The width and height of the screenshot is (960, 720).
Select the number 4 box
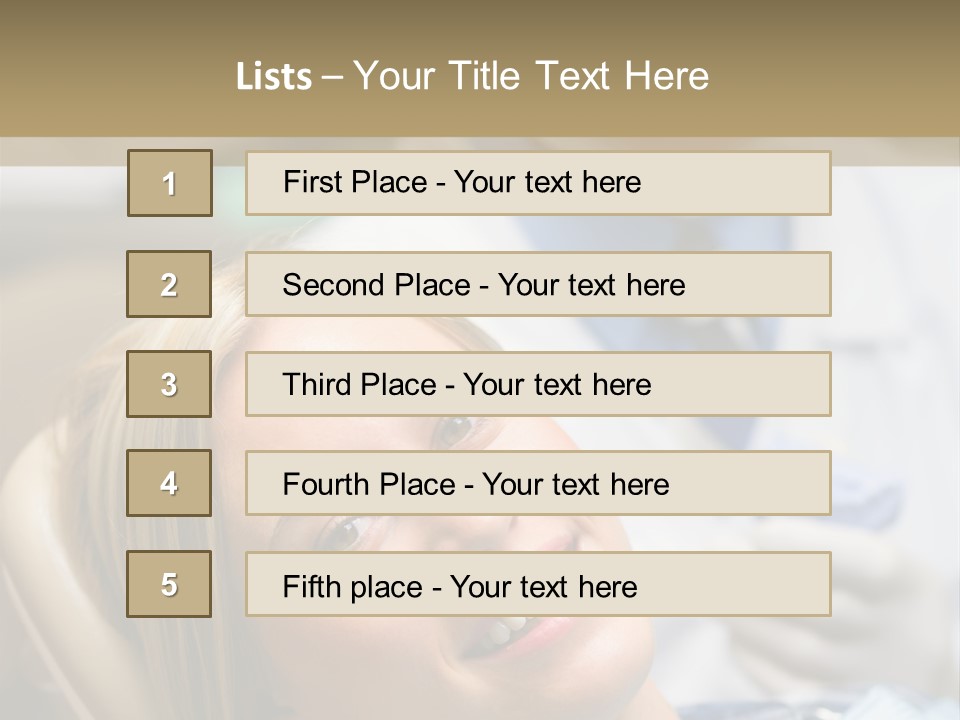point(169,483)
